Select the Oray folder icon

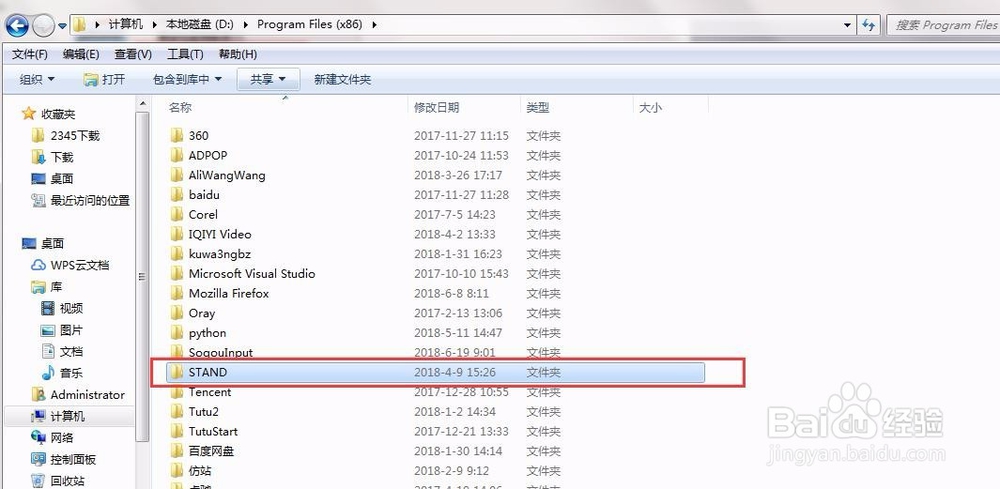coord(177,313)
